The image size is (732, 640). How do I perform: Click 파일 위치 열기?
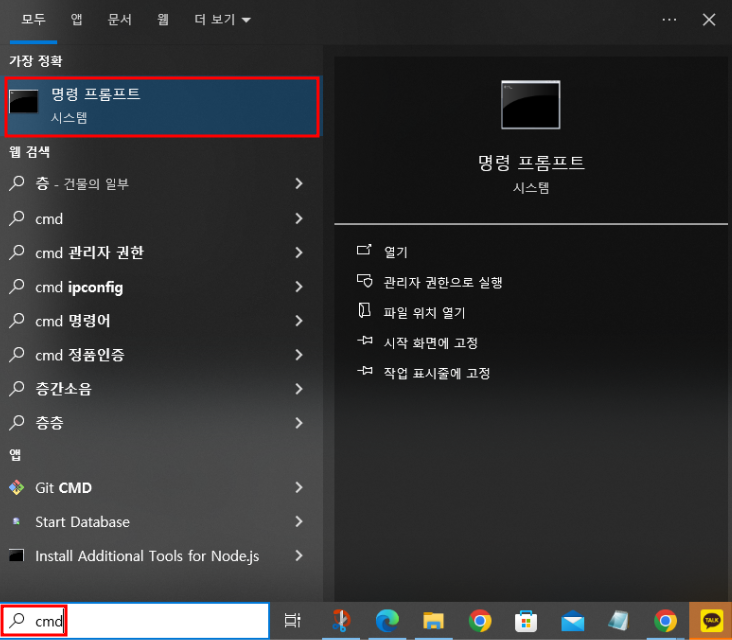pyautogui.click(x=424, y=313)
